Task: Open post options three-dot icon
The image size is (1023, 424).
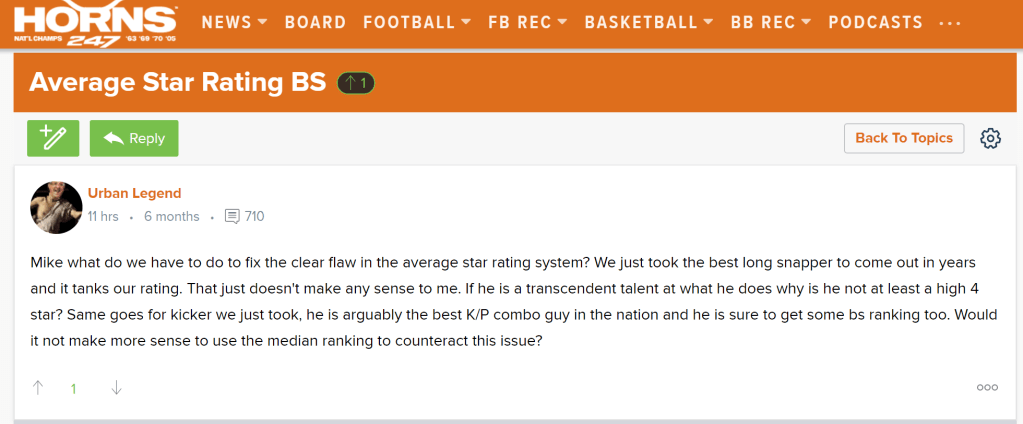Action: point(987,388)
